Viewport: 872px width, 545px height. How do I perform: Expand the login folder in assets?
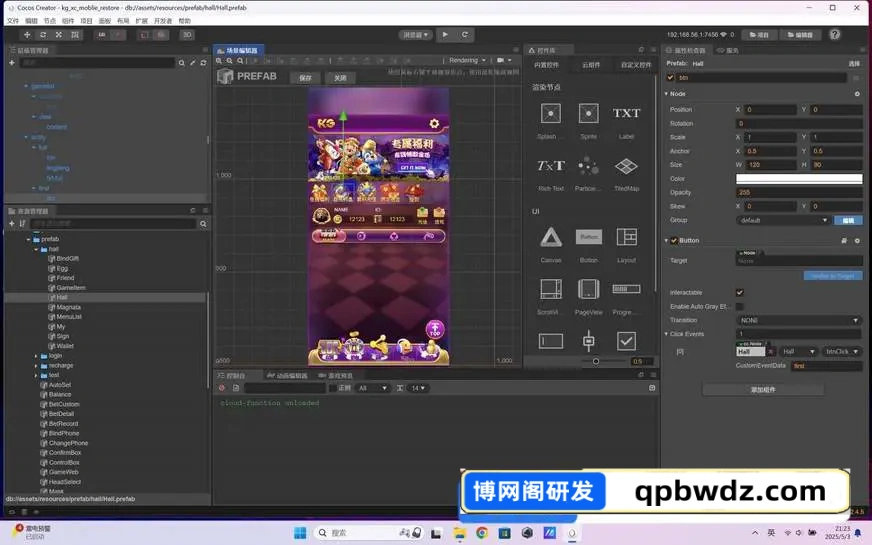click(x=36, y=356)
